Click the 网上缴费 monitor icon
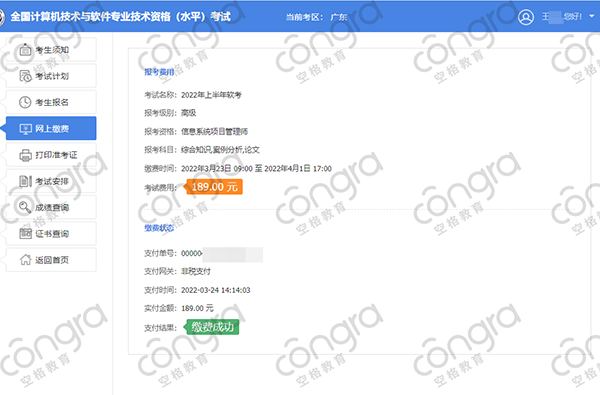Screen dimensions: 600x395 click(25, 129)
